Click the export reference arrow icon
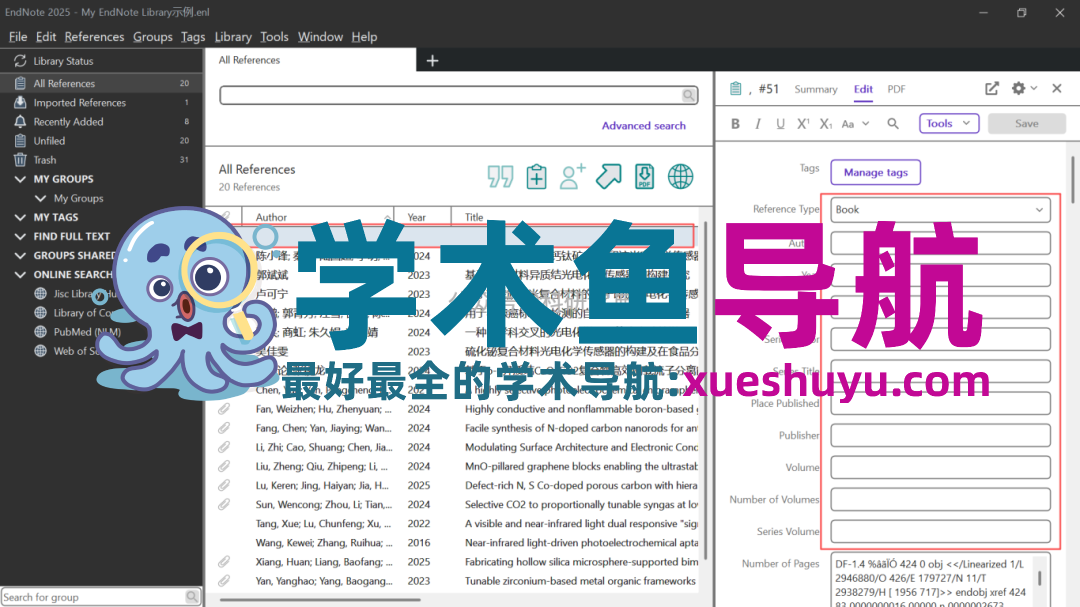1080x607 pixels. [609, 176]
